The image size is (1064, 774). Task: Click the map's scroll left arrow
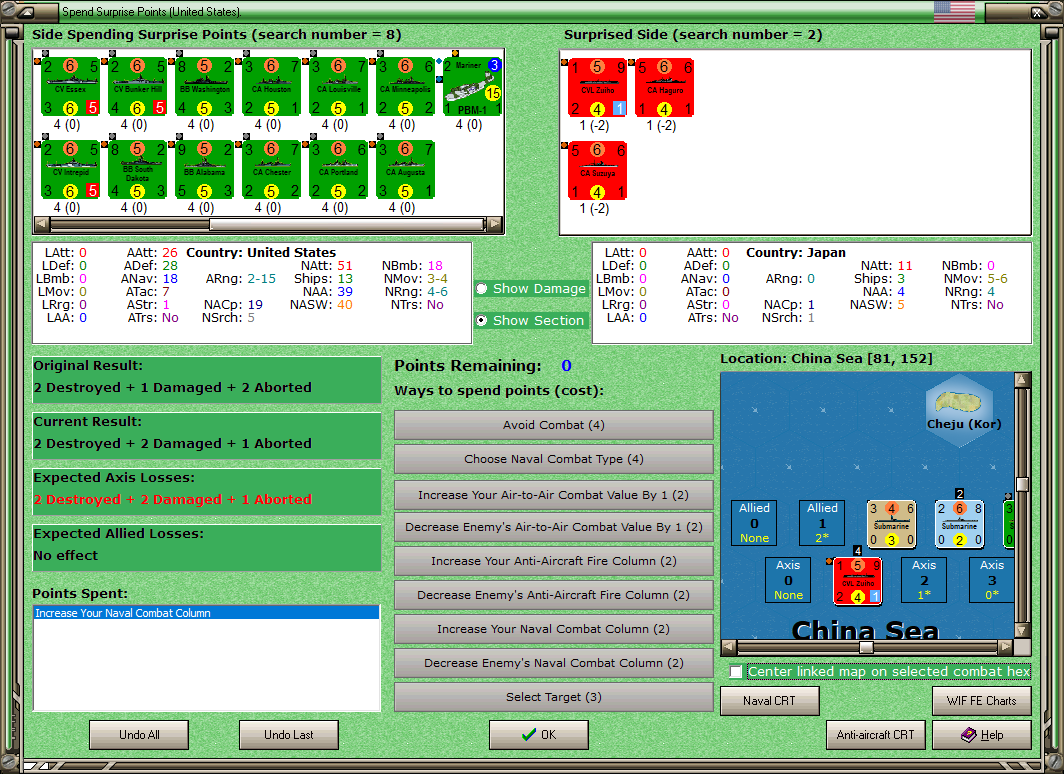coord(728,646)
